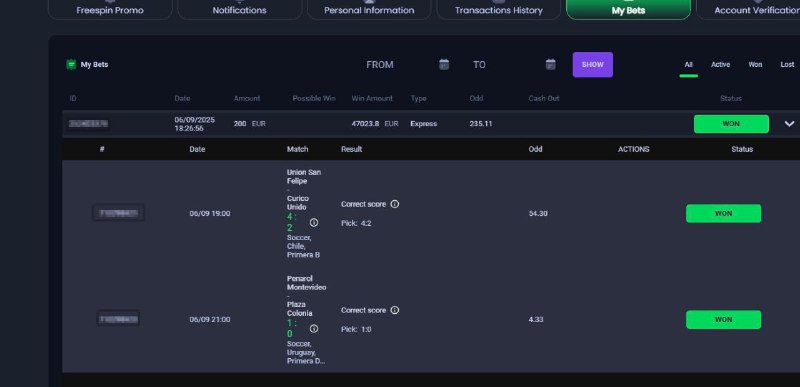Open Transactions History tab
The image size is (800, 387).
[498, 10]
